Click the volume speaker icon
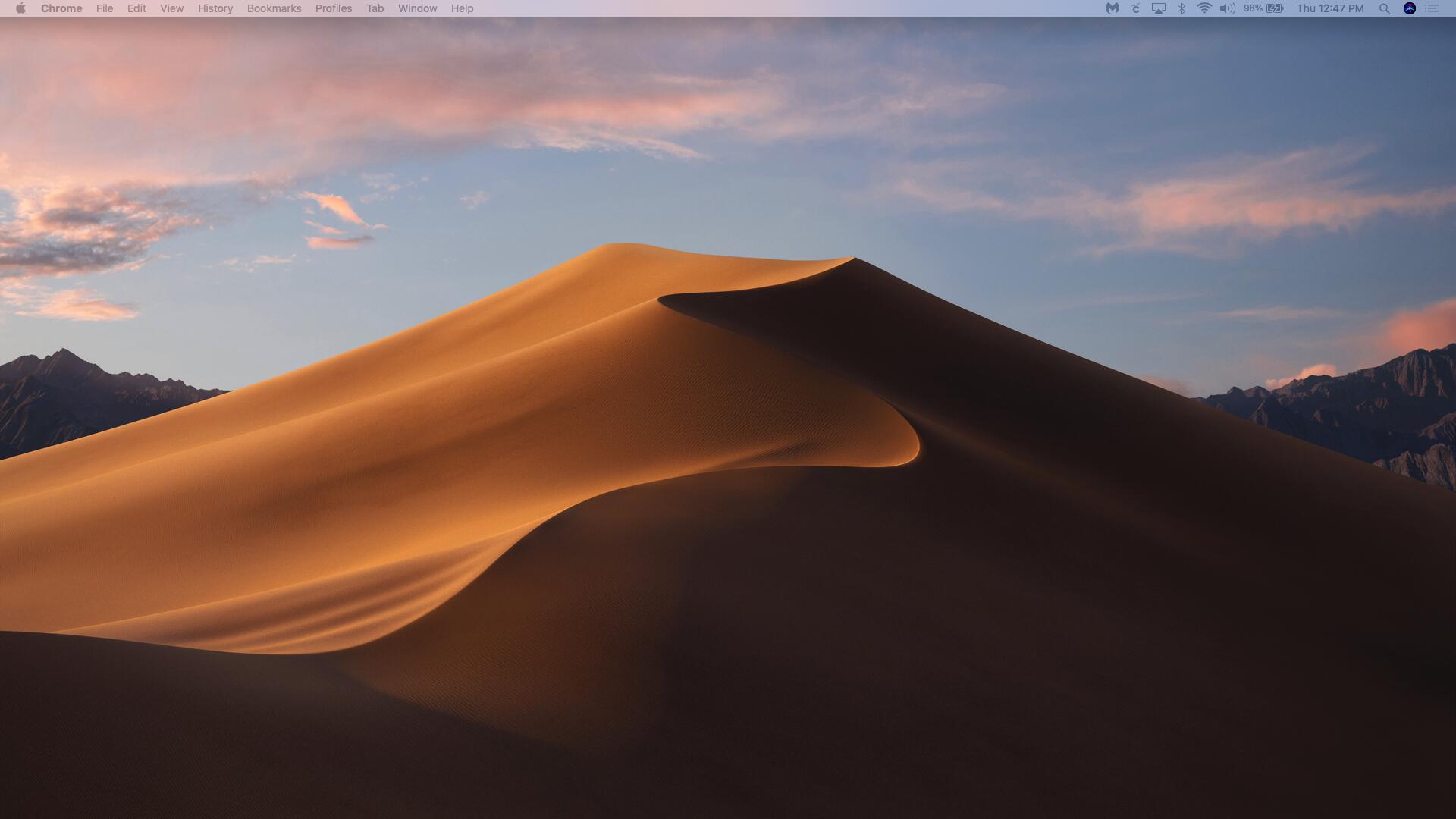 pos(1227,8)
